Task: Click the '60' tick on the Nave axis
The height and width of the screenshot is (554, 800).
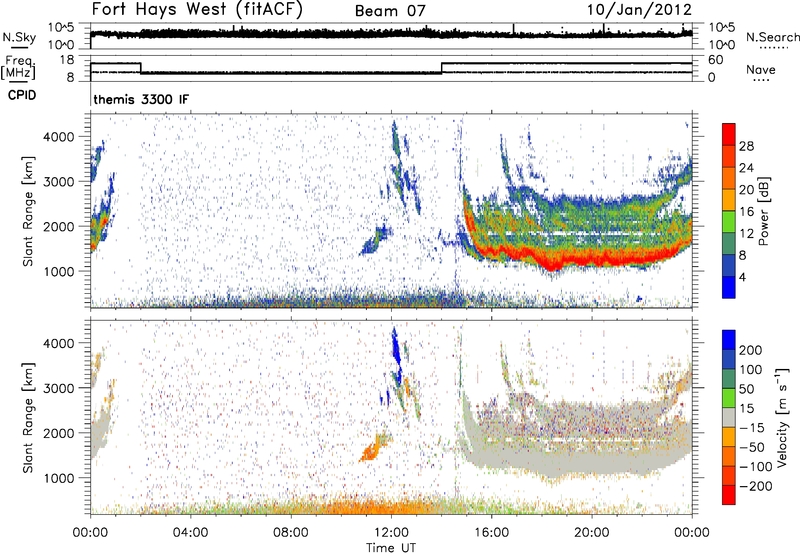Action: 715,60
